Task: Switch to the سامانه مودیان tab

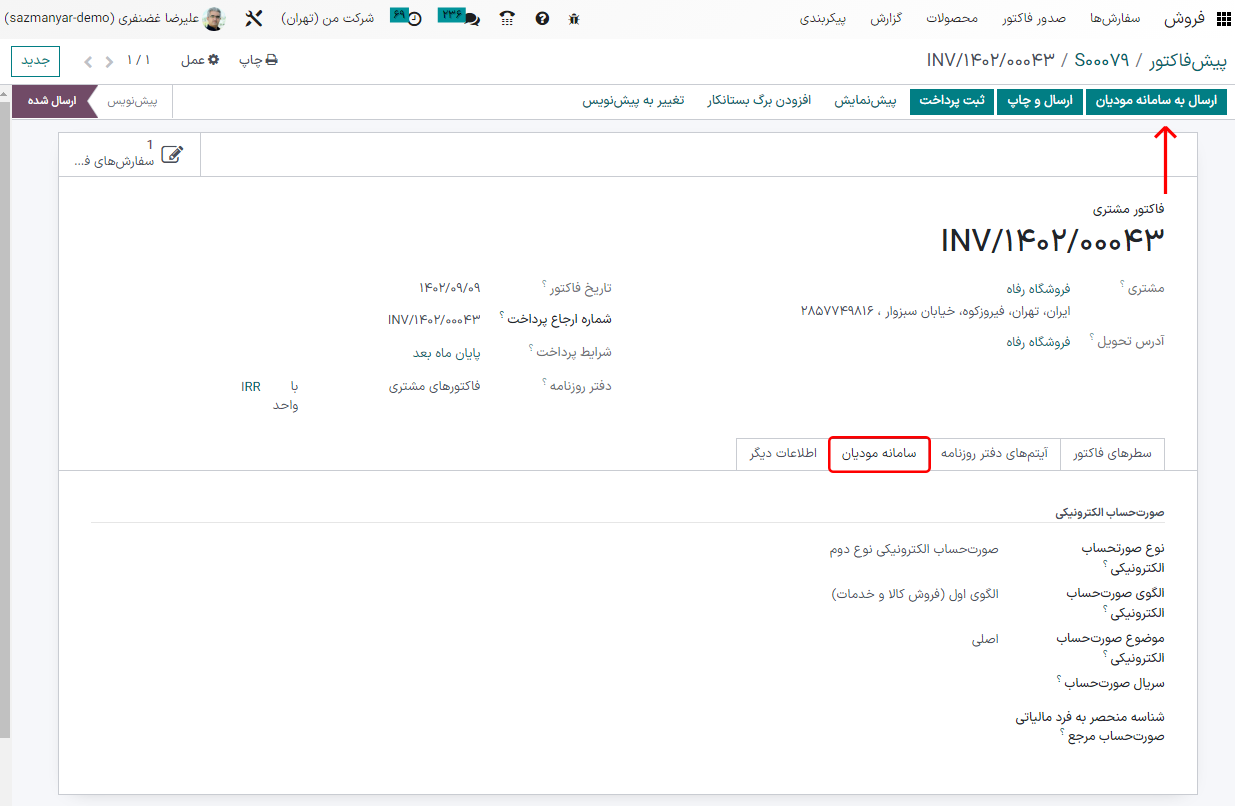Action: [879, 454]
